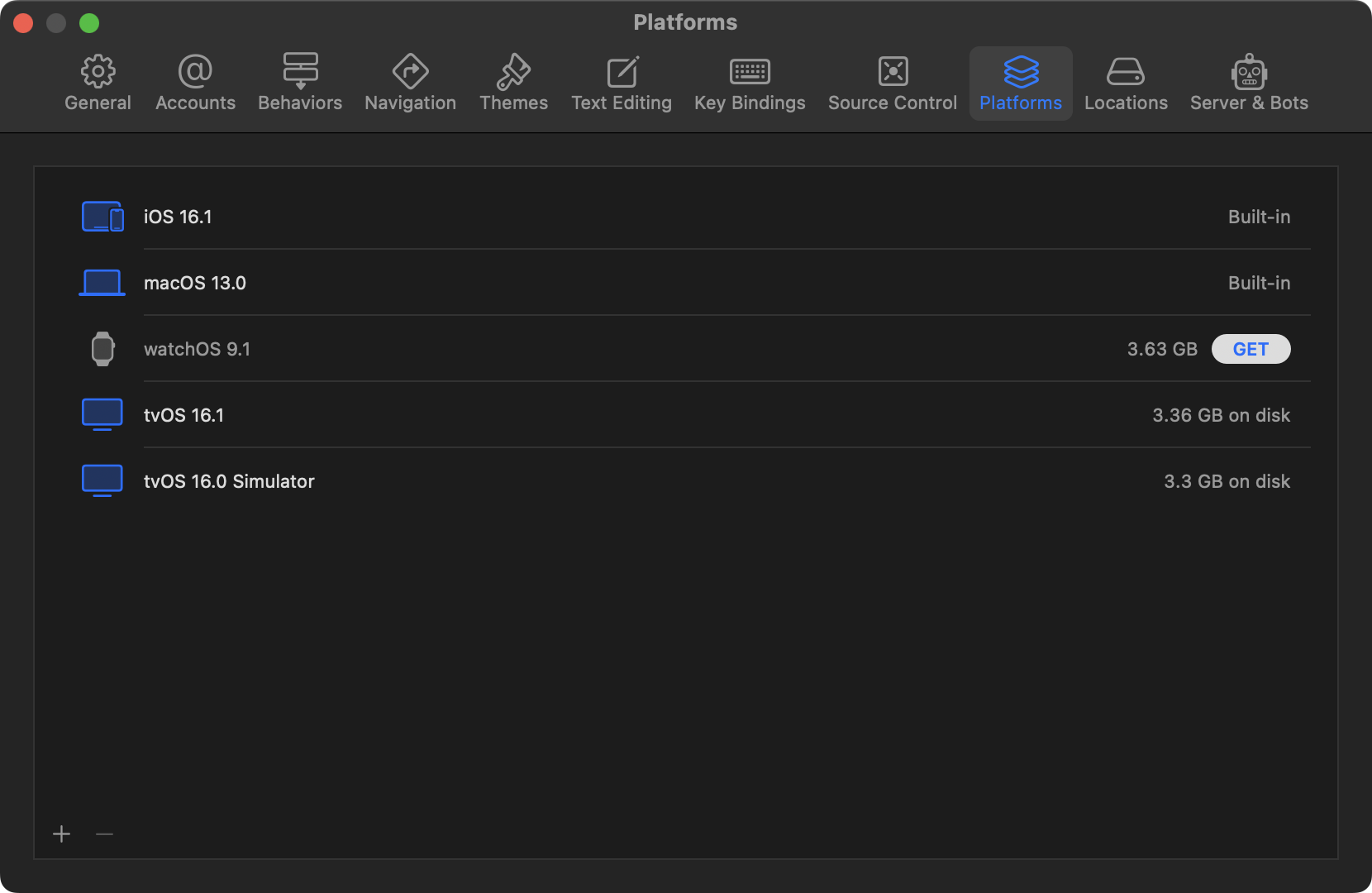Click the tvOS 16.0 Simulator display icon
This screenshot has width=1372, height=893.
102,481
